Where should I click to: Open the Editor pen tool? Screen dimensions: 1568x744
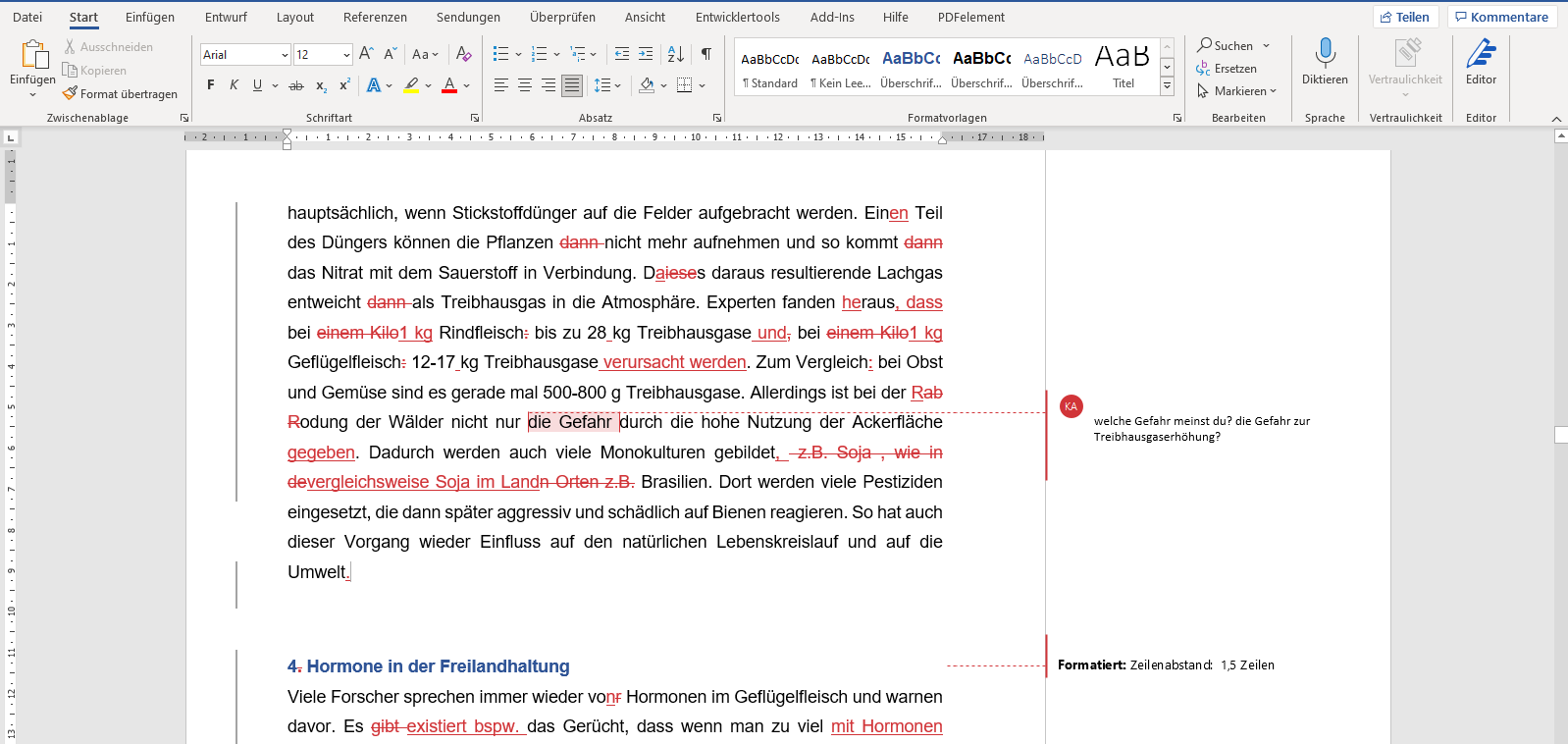coord(1481,61)
